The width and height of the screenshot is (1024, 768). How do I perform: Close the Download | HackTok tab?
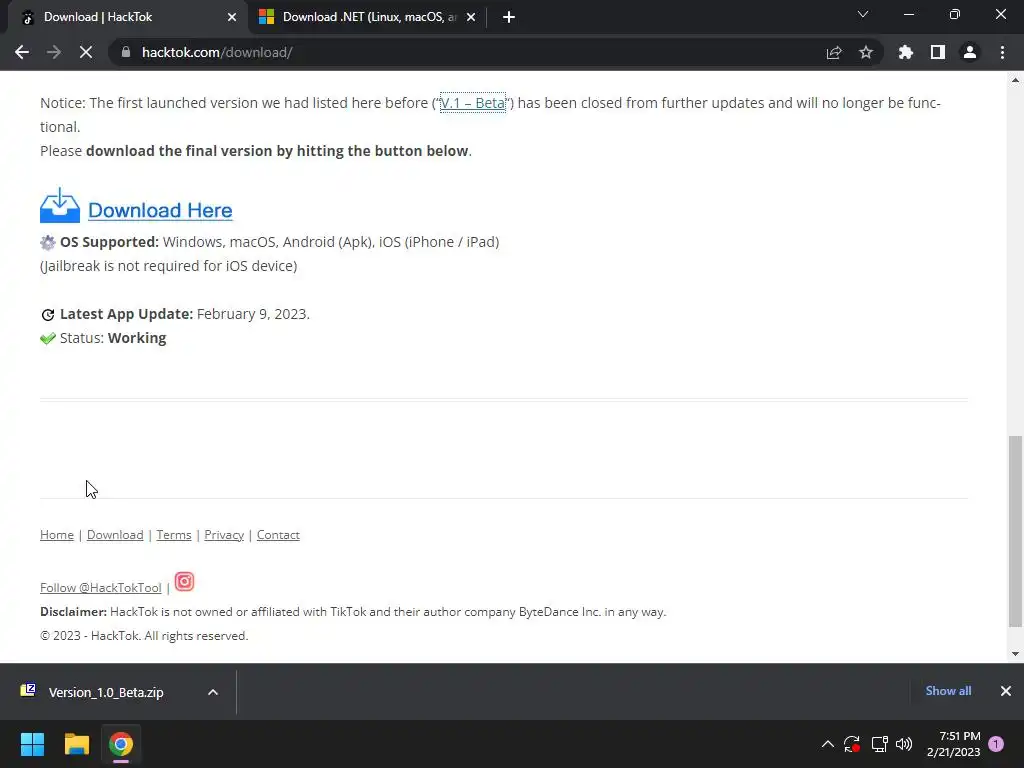232,17
